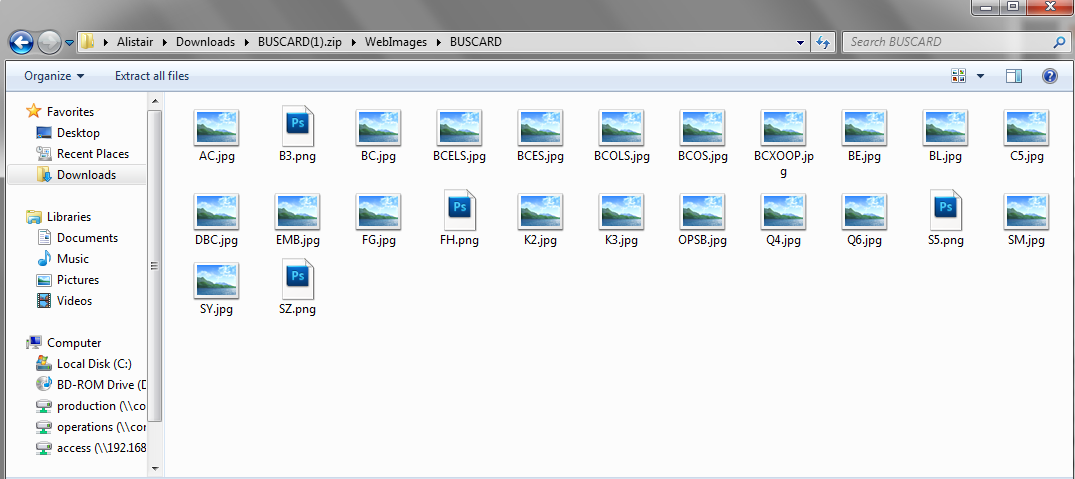The image size is (1075, 479).
Task: Select Downloads in Favorites sidebar
Action: click(x=86, y=175)
